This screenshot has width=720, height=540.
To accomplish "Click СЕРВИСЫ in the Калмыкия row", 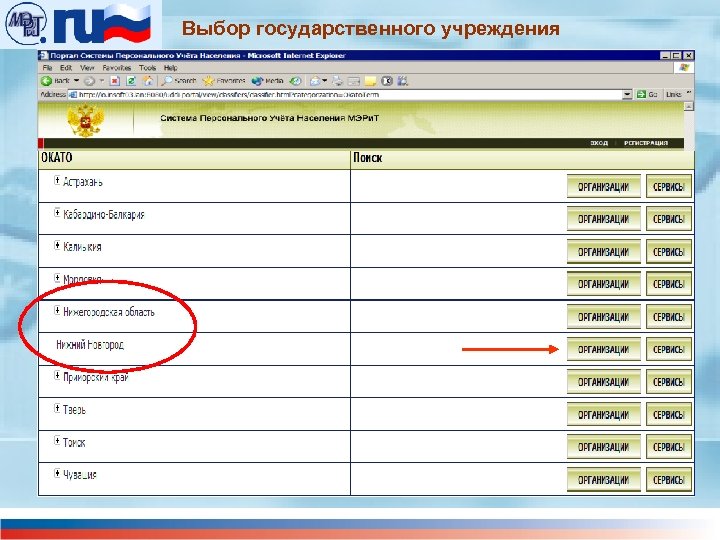I will 669,252.
